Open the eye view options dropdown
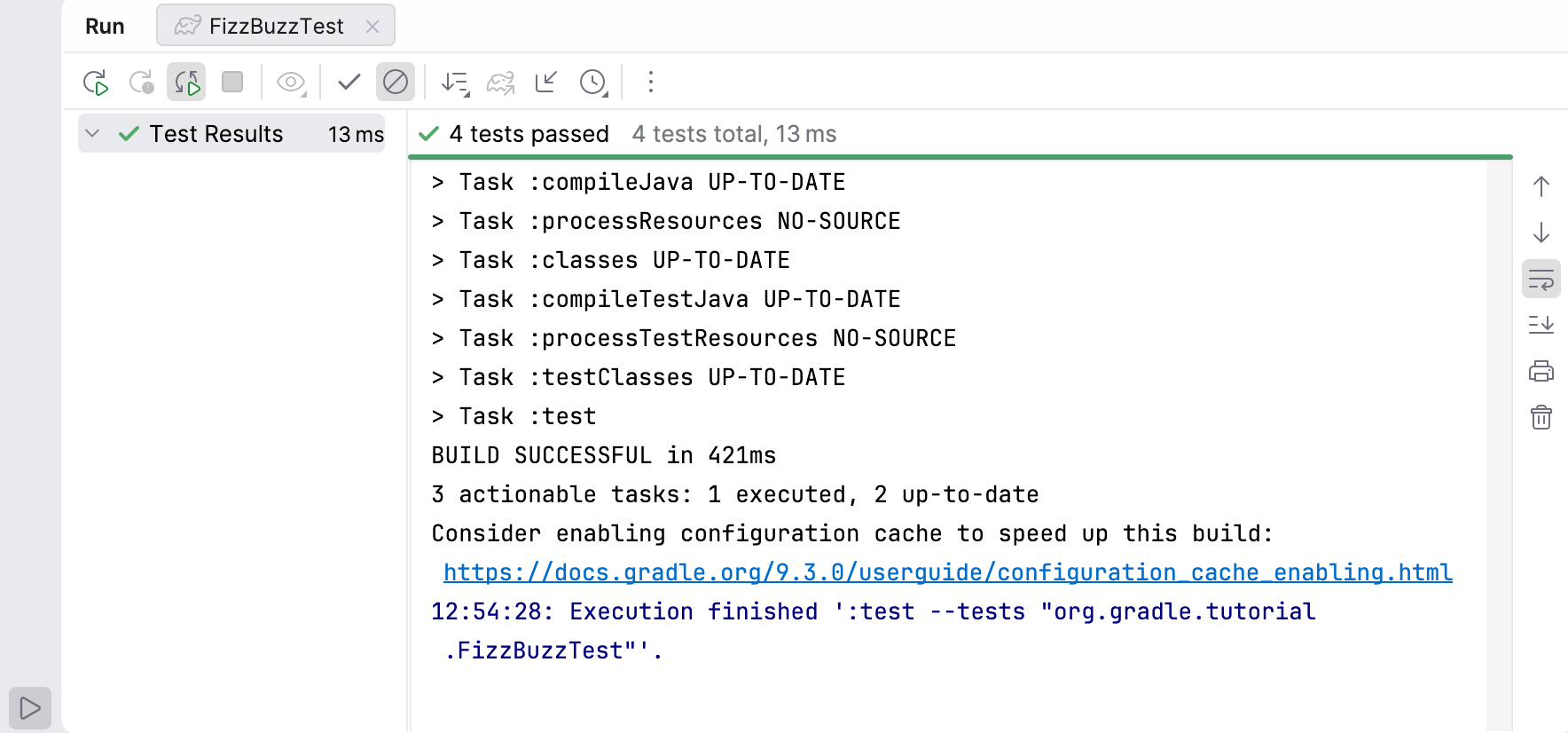Image resolution: width=1568 pixels, height=733 pixels. [291, 83]
